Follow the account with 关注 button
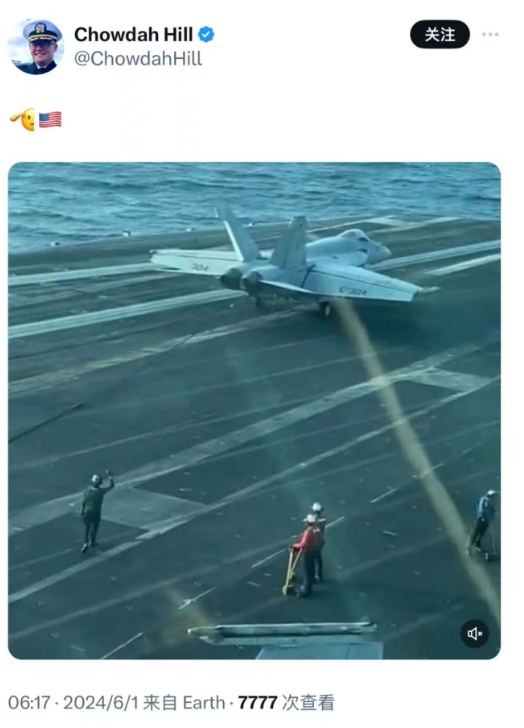 [440, 34]
